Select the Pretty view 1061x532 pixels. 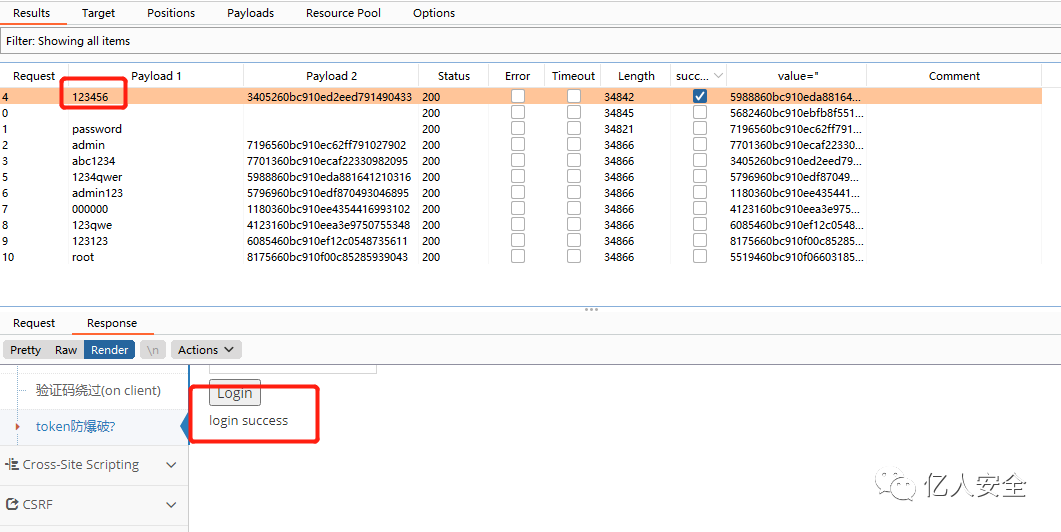point(26,350)
